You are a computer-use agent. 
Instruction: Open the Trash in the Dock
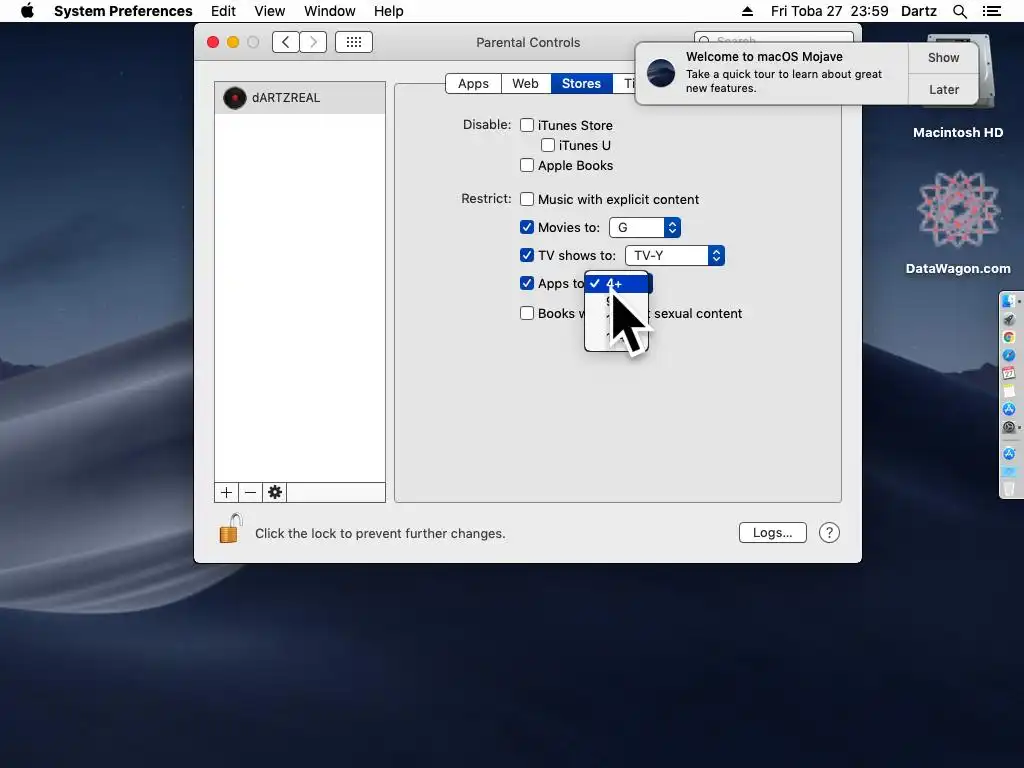[x=1009, y=489]
